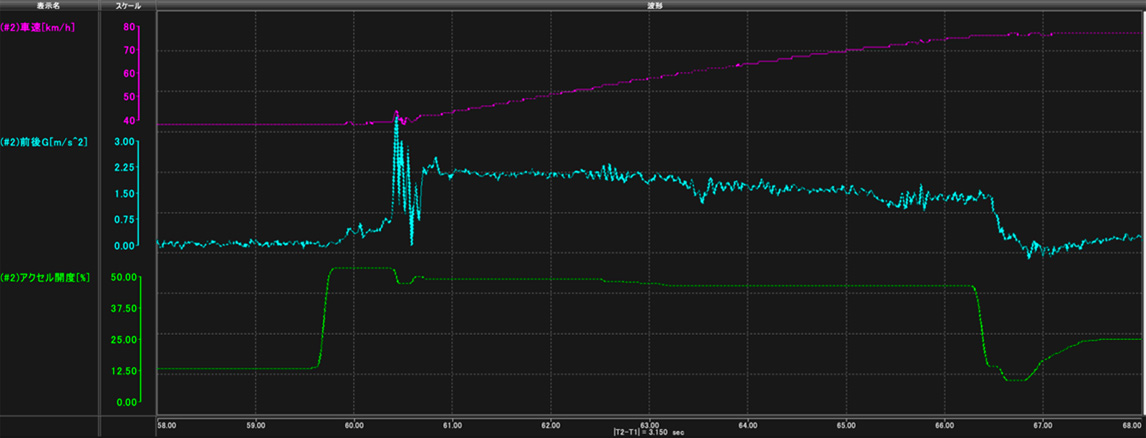Click the 50.00 mark on green accelerator scale
The height and width of the screenshot is (438, 1146).
(x=124, y=277)
